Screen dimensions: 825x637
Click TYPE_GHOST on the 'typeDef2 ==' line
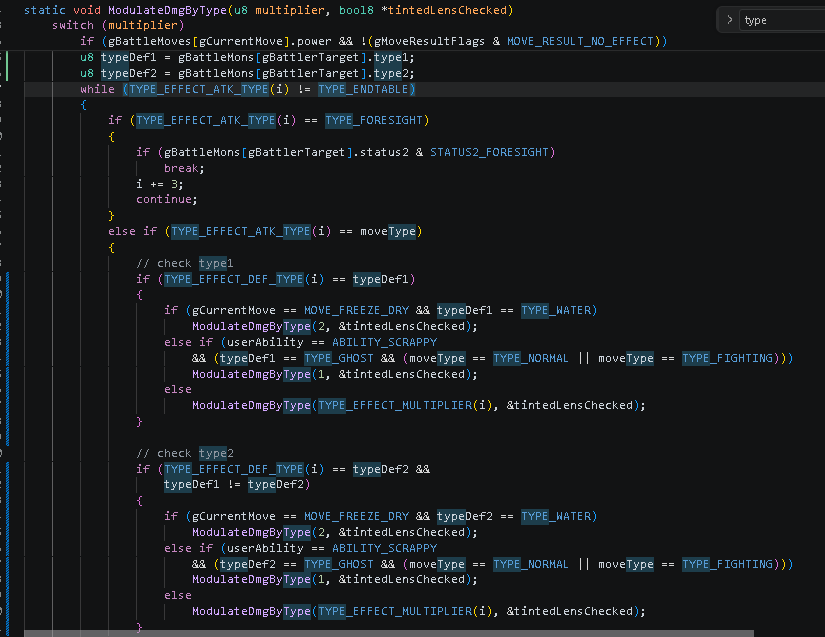click(x=339, y=564)
